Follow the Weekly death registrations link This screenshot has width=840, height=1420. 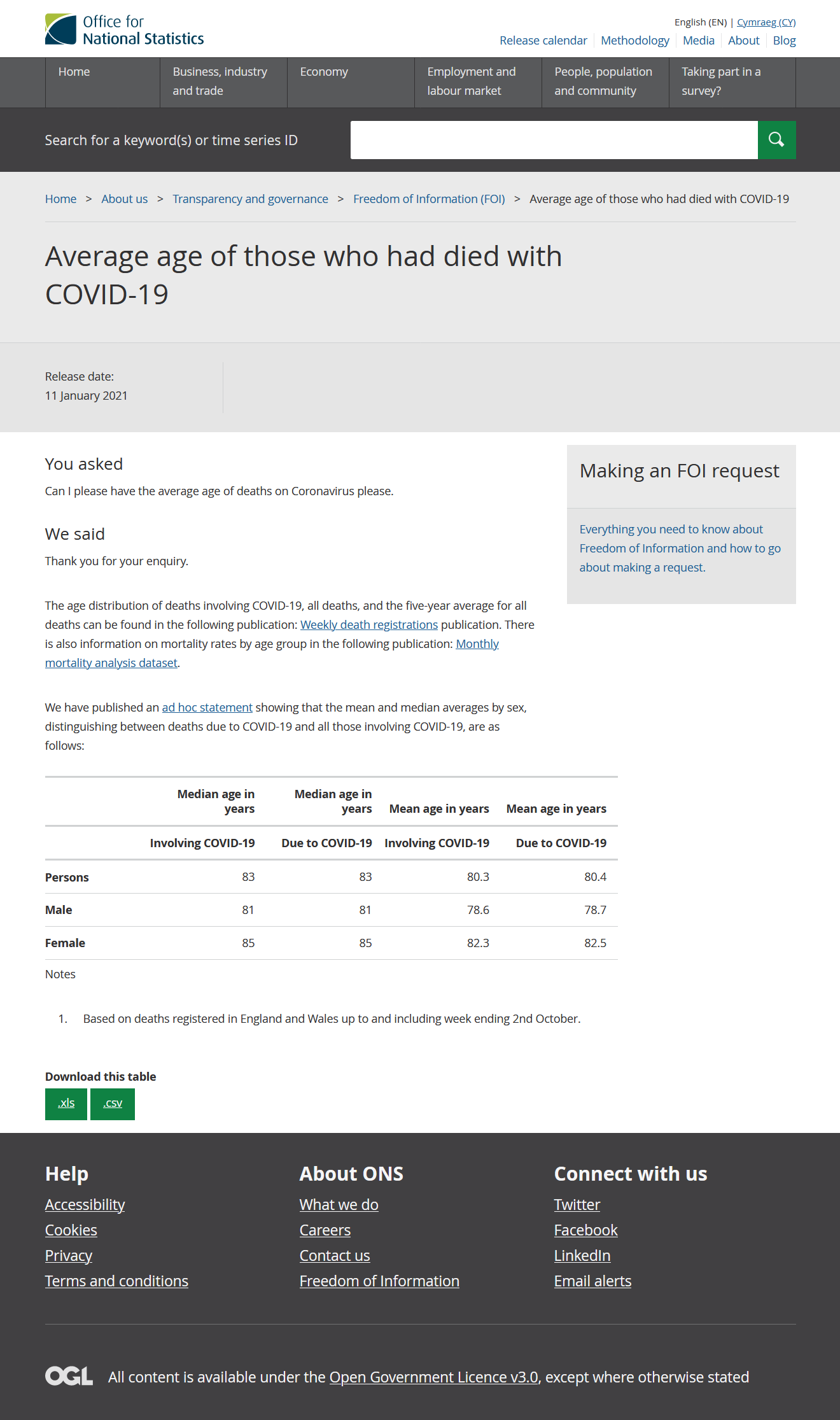(x=369, y=625)
